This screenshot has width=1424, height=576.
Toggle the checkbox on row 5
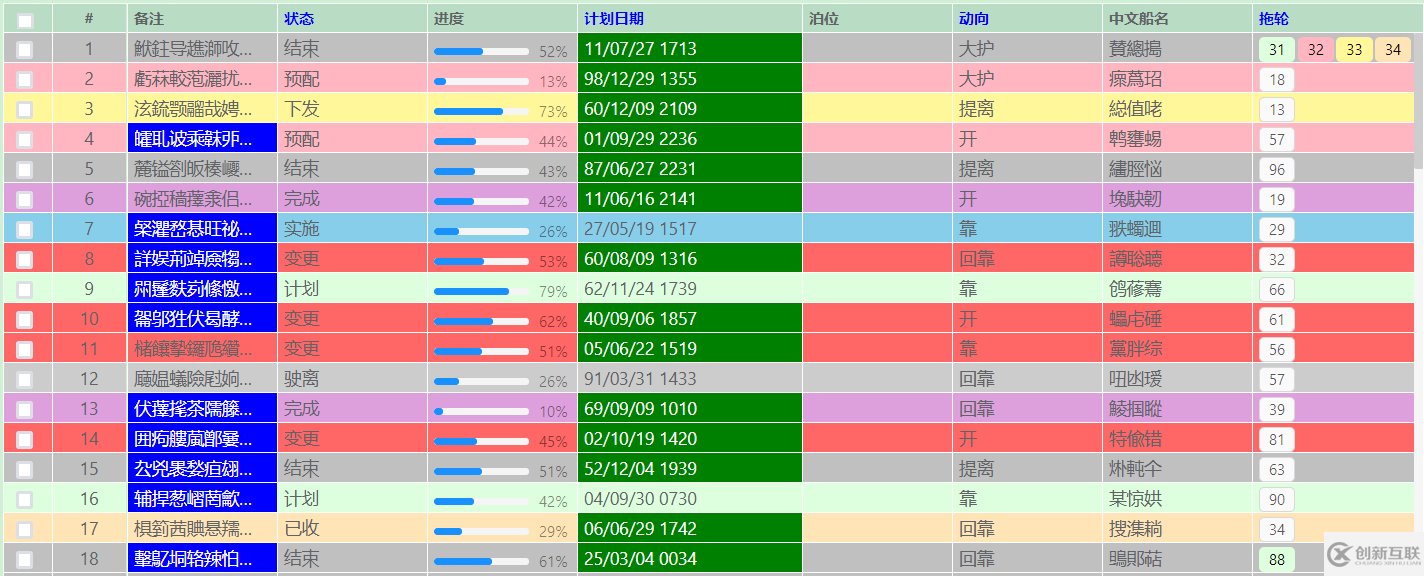[x=25, y=170]
